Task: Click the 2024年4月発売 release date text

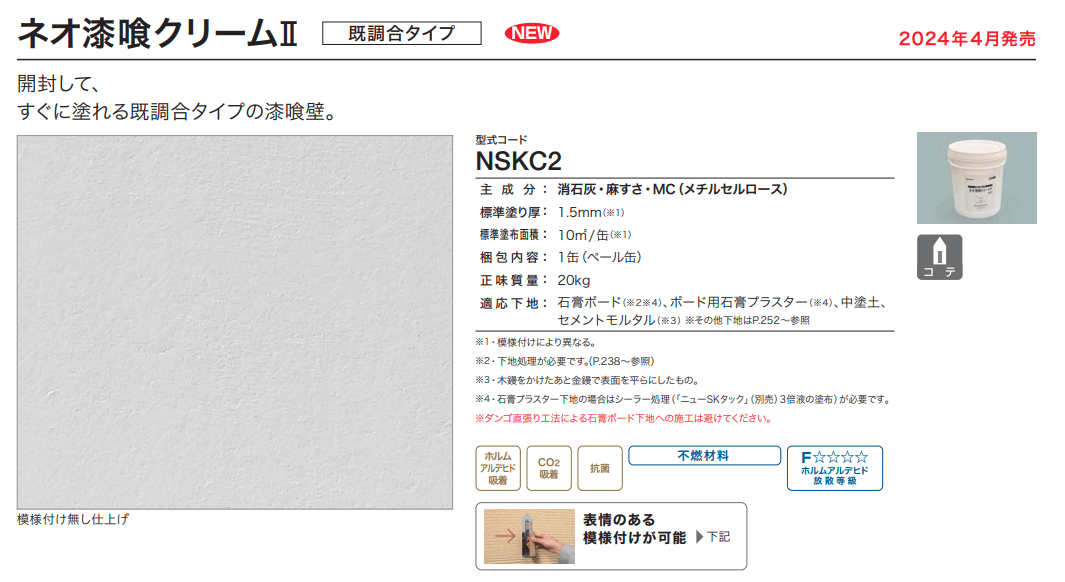Action: pyautogui.click(x=967, y=39)
